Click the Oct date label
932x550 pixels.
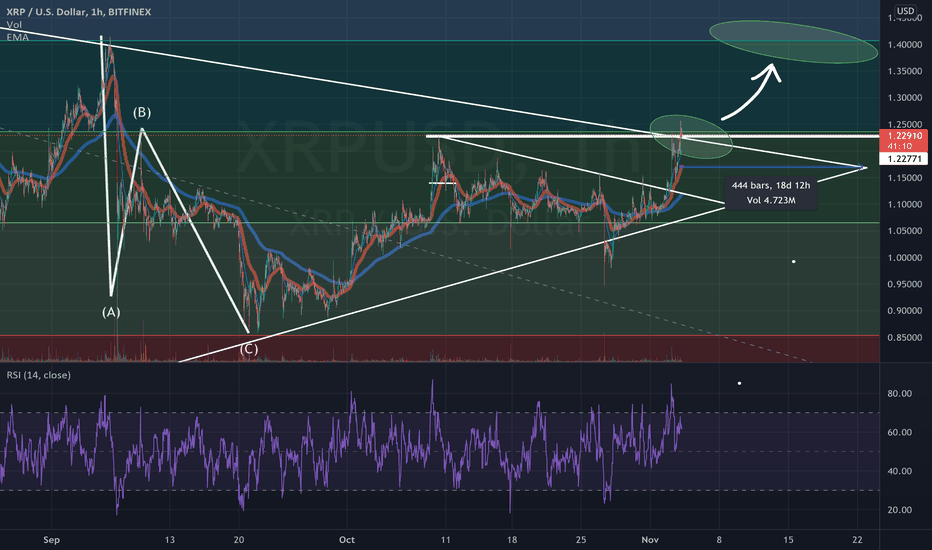(347, 540)
